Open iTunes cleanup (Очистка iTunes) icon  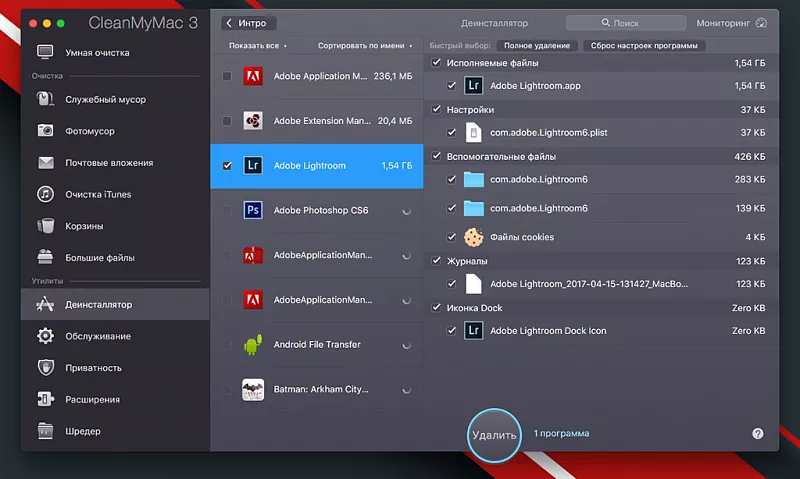tap(45, 194)
